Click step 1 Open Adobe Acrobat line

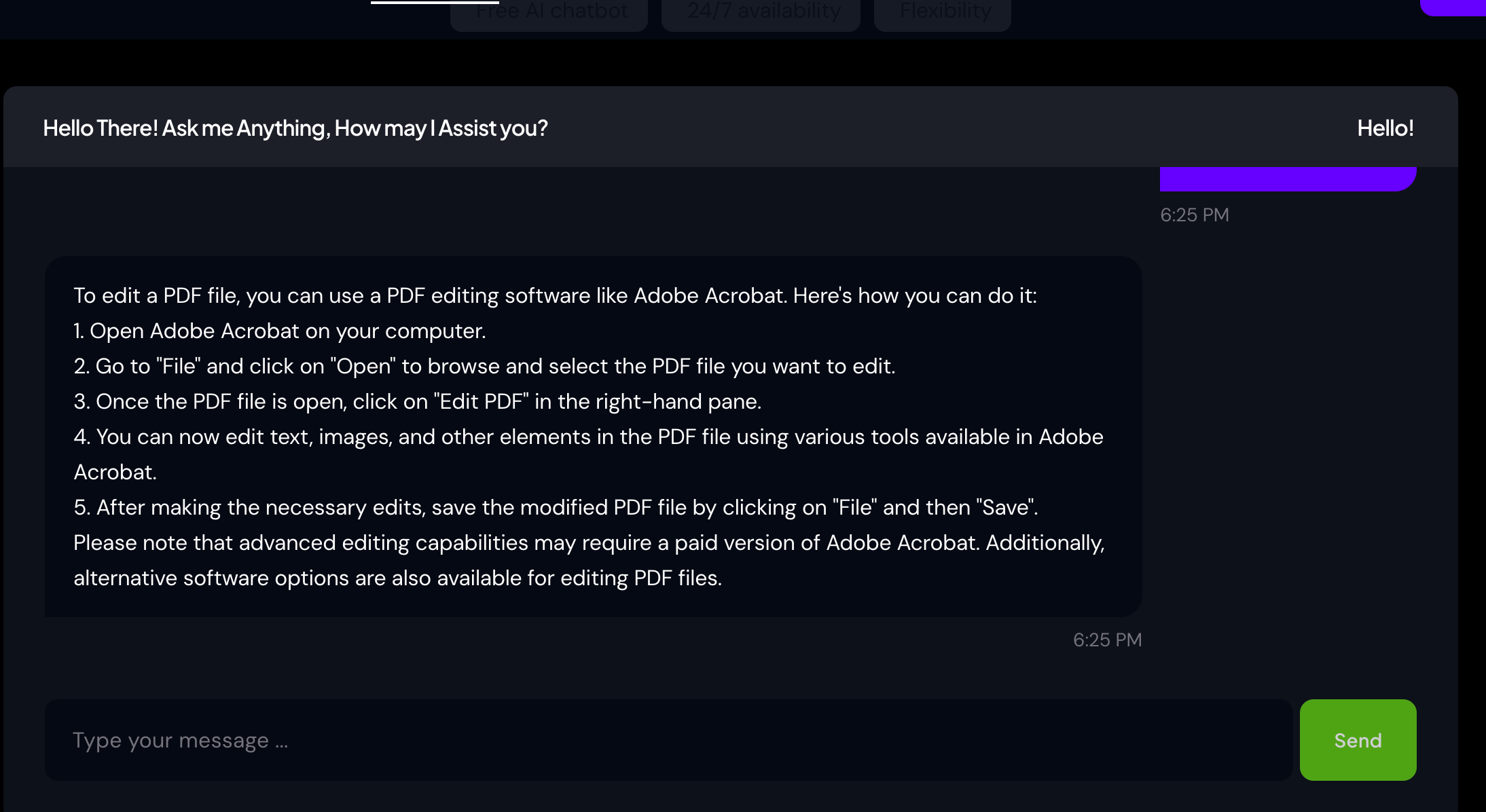280,331
